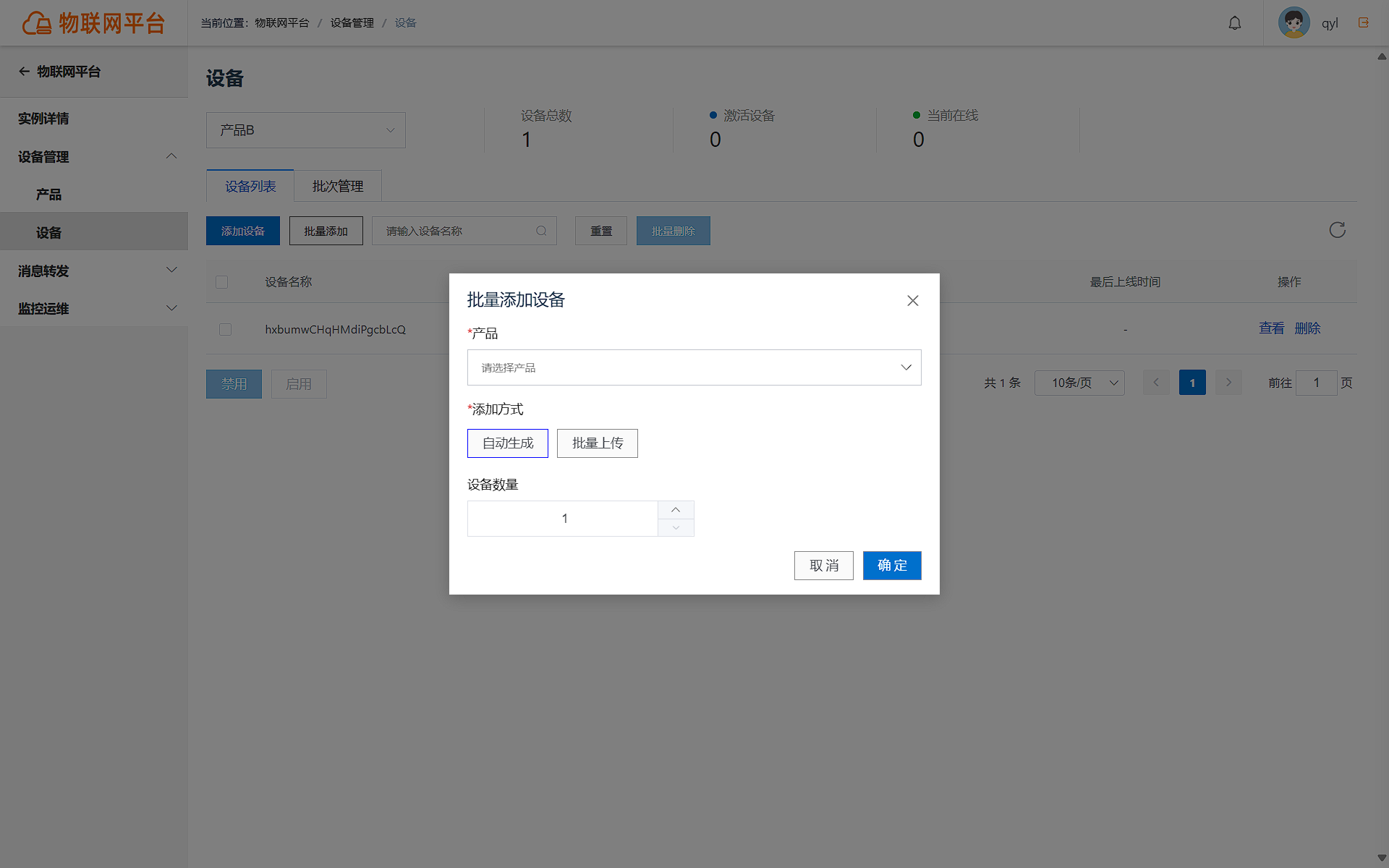Image resolution: width=1389 pixels, height=868 pixels.
Task: Toggle the select-all checkbox in table header
Action: point(222,282)
